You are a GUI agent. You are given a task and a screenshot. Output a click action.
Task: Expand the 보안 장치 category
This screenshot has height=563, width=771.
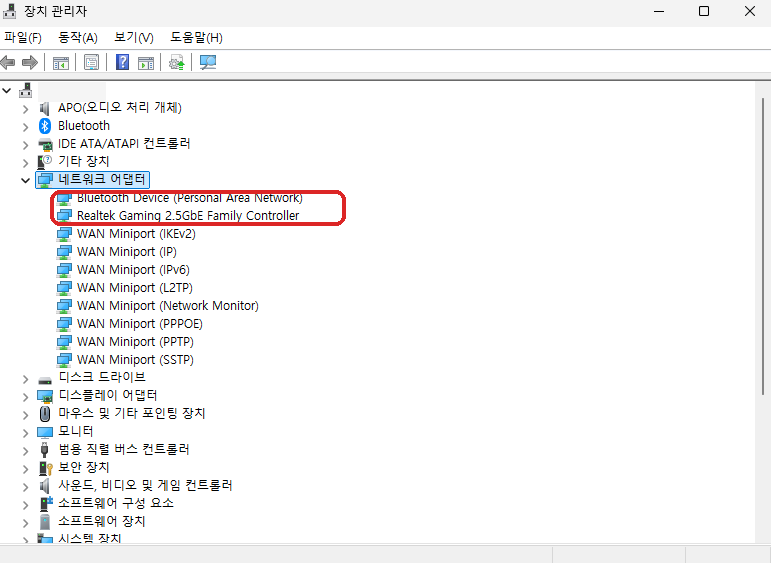[x=26, y=469]
